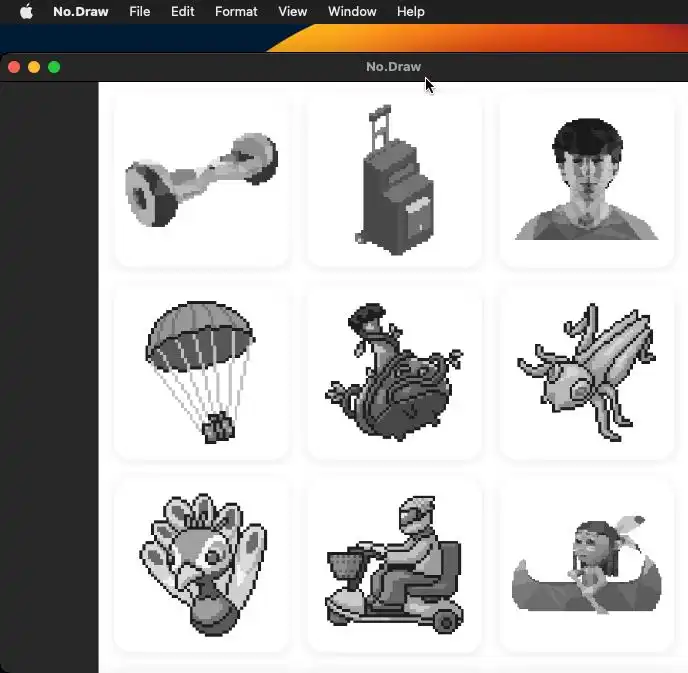Open the Help menu

click(x=411, y=11)
